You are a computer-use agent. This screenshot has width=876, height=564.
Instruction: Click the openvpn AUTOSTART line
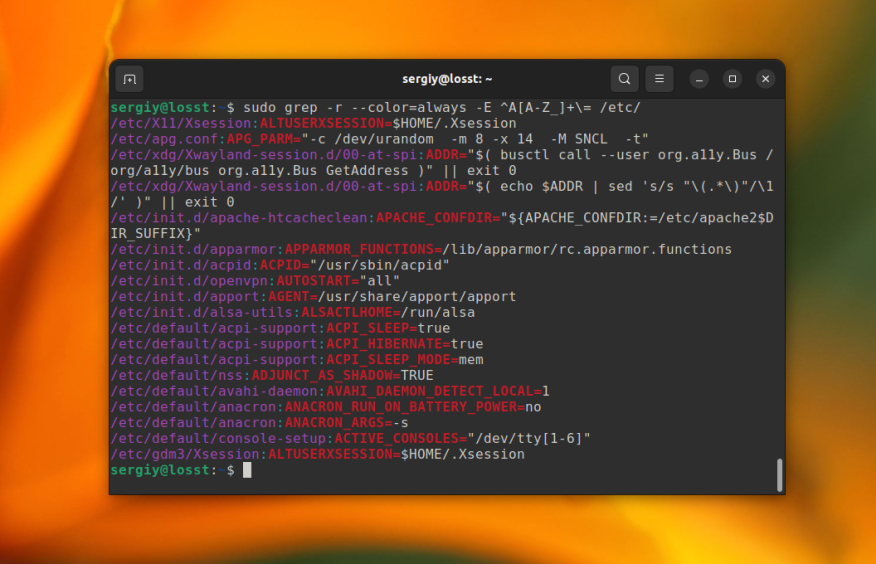[255, 280]
